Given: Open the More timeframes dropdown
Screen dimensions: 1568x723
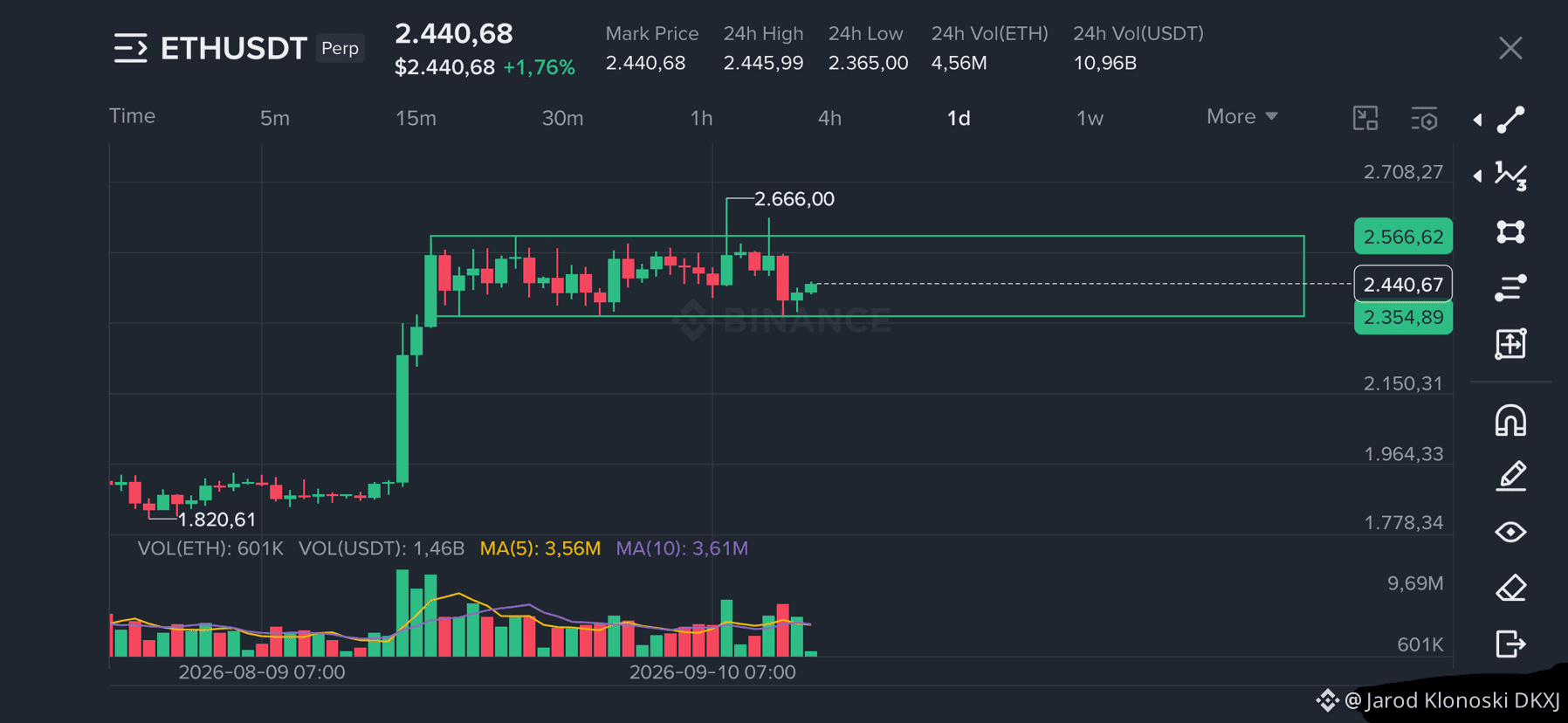Looking at the screenshot, I should (x=1241, y=117).
